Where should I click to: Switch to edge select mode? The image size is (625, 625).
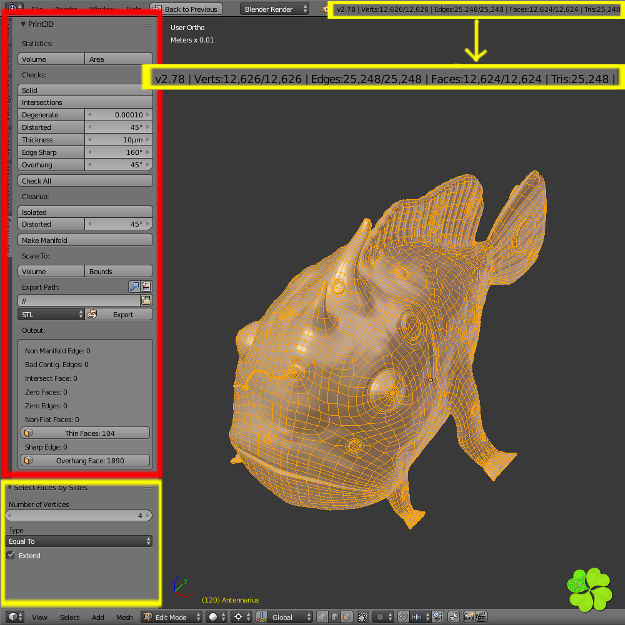pos(334,617)
